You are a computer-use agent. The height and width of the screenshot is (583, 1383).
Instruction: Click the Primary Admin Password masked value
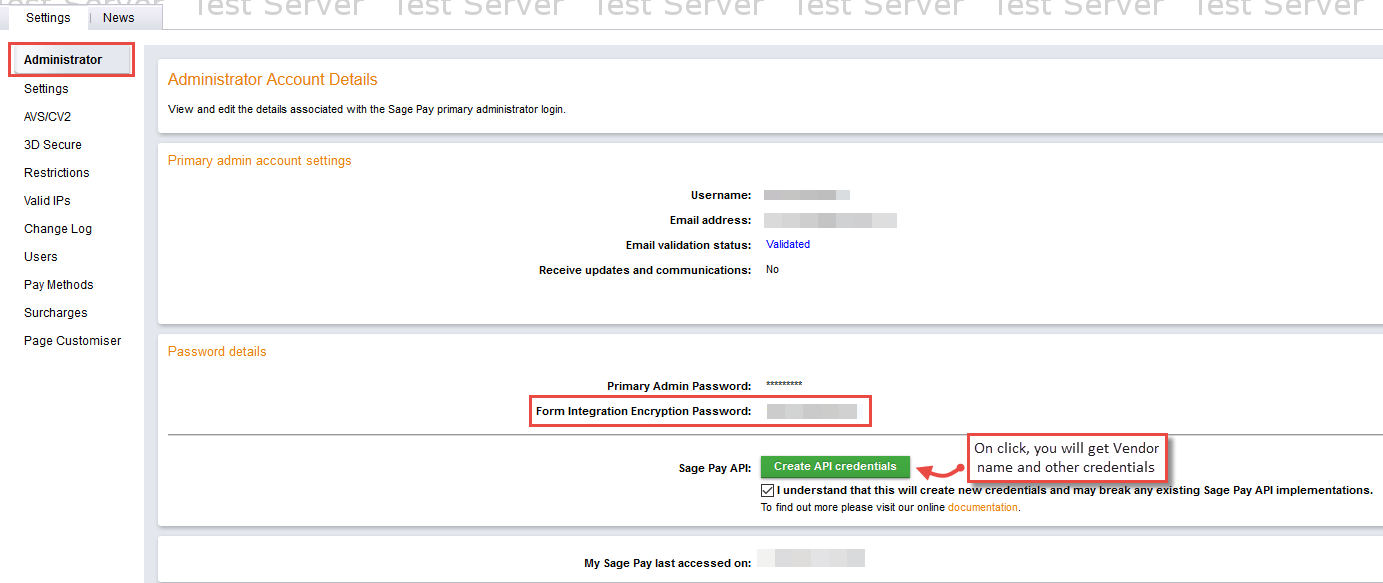click(784, 385)
